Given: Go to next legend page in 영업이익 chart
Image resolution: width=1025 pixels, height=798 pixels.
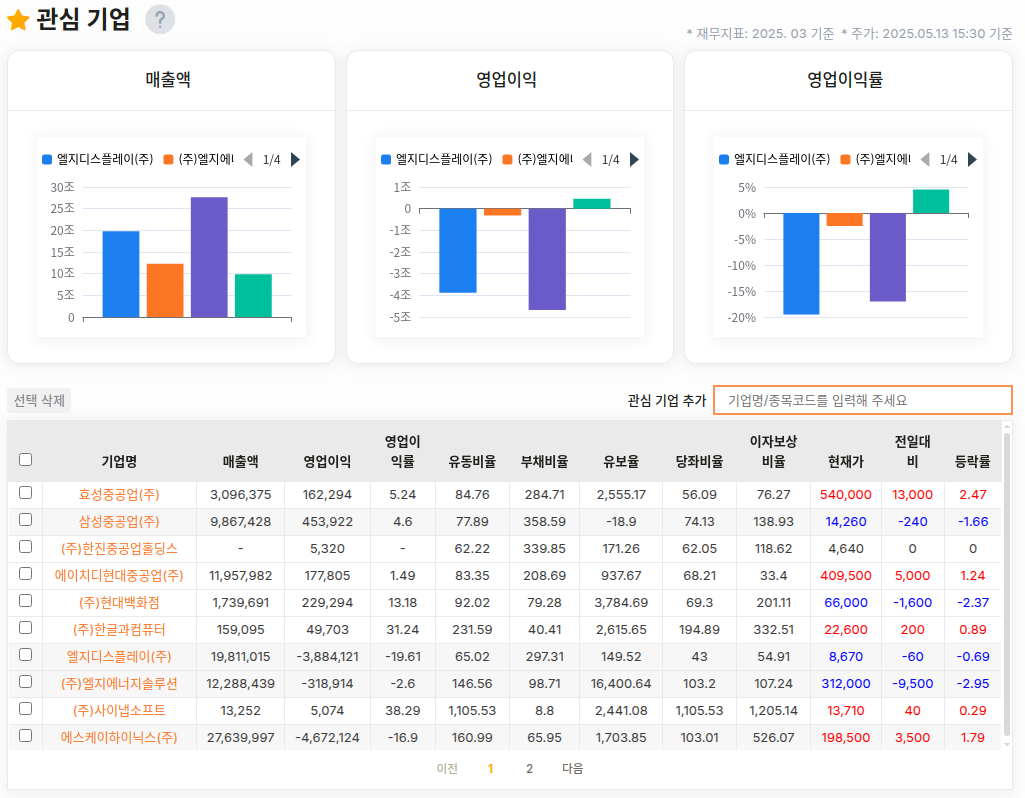Looking at the screenshot, I should coord(633,159).
